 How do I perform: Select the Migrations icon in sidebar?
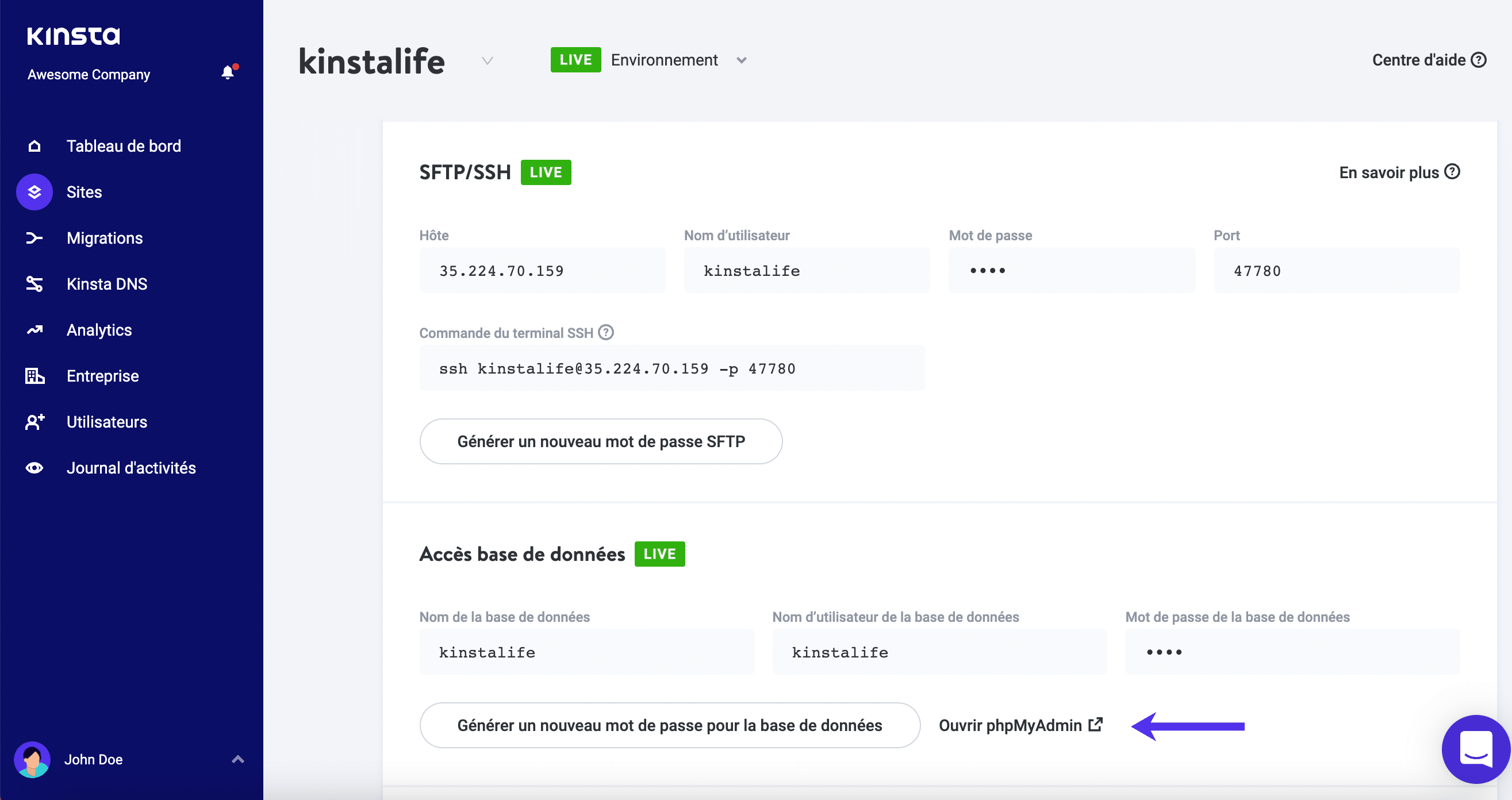tap(34, 238)
